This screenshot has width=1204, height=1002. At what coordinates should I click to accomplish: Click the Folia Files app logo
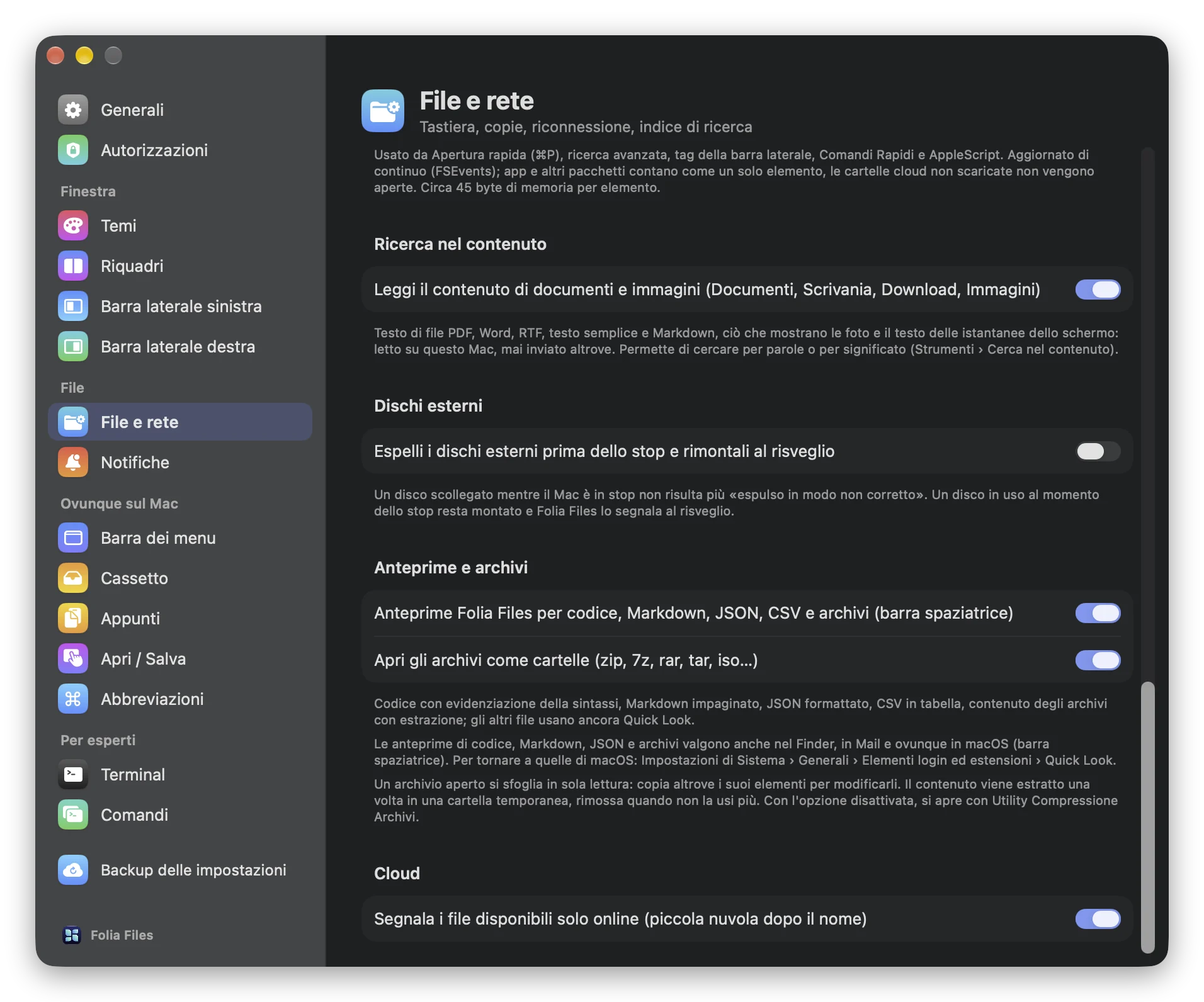tap(72, 935)
